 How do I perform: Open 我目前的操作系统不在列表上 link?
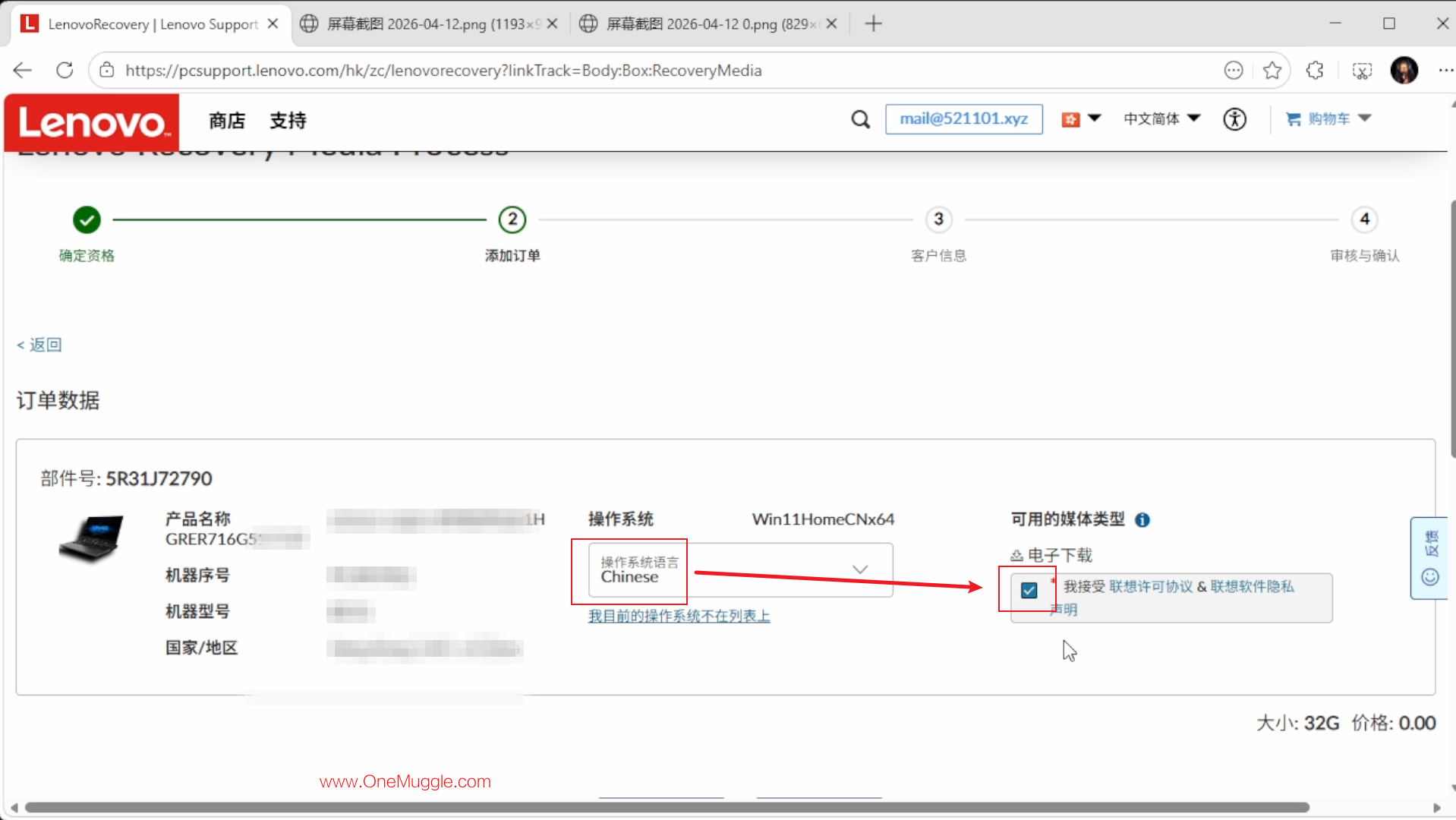click(679, 617)
